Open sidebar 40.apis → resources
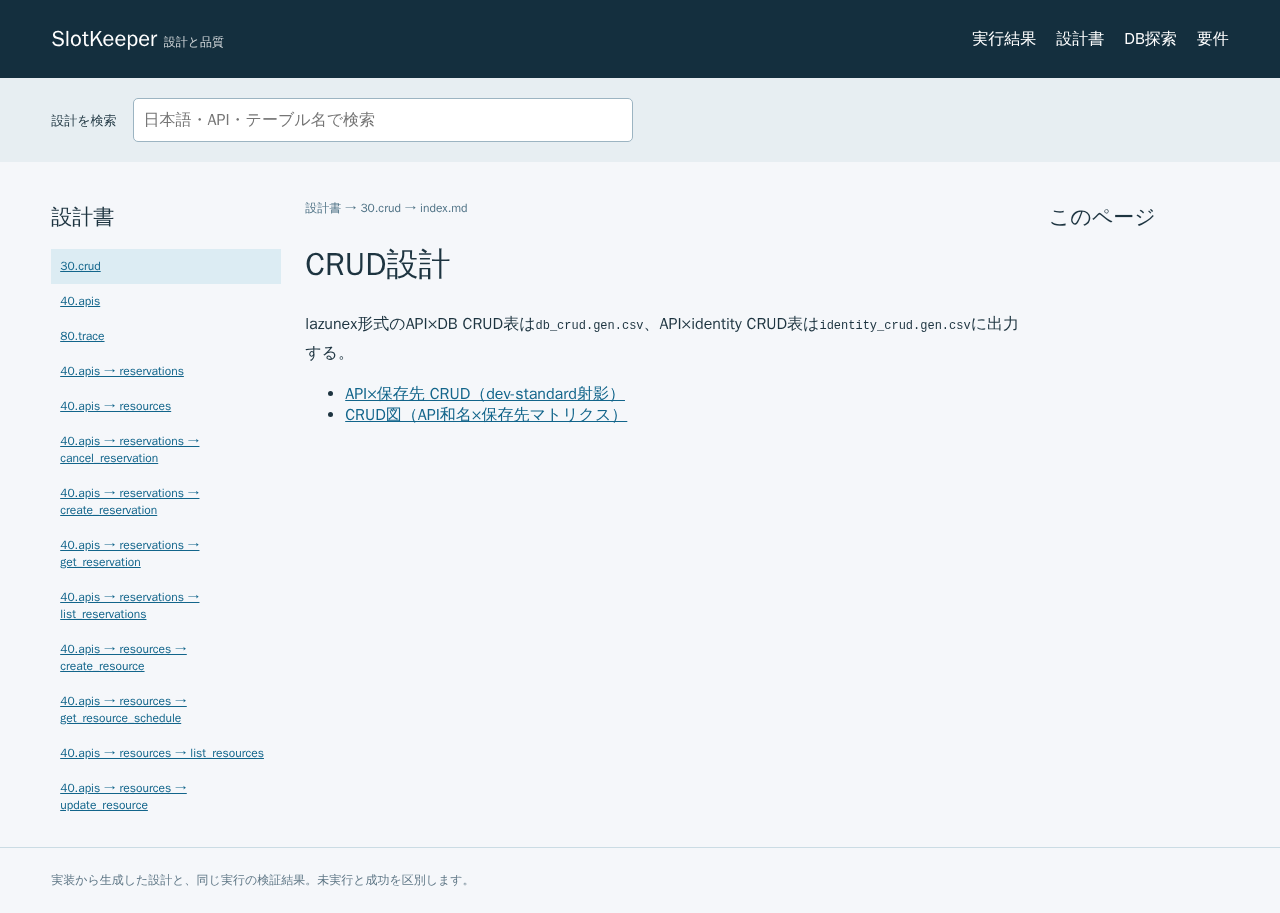The width and height of the screenshot is (1280, 913). [166, 406]
